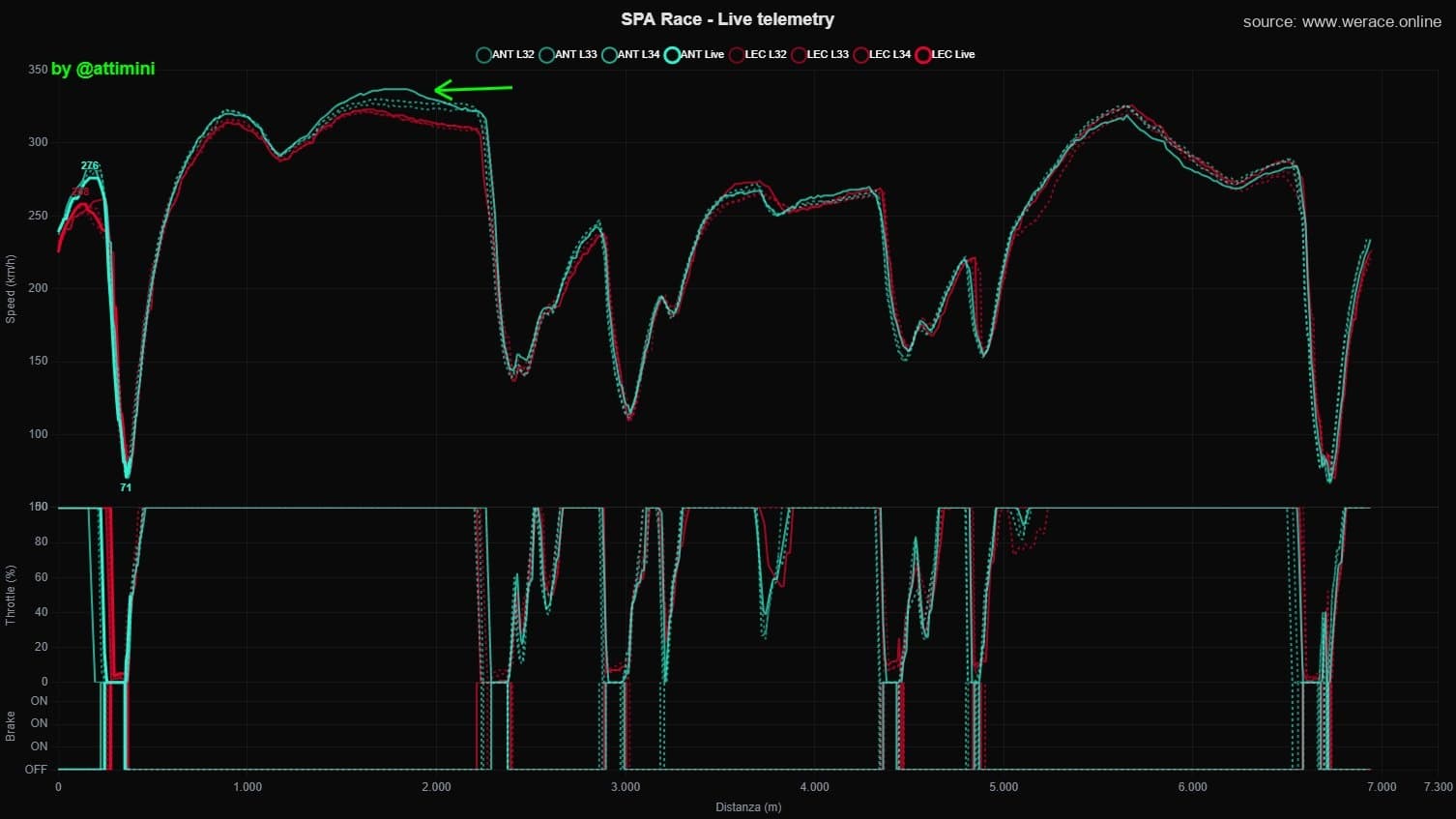
Task: Click the Distanza (m) axis title
Action: (x=748, y=806)
